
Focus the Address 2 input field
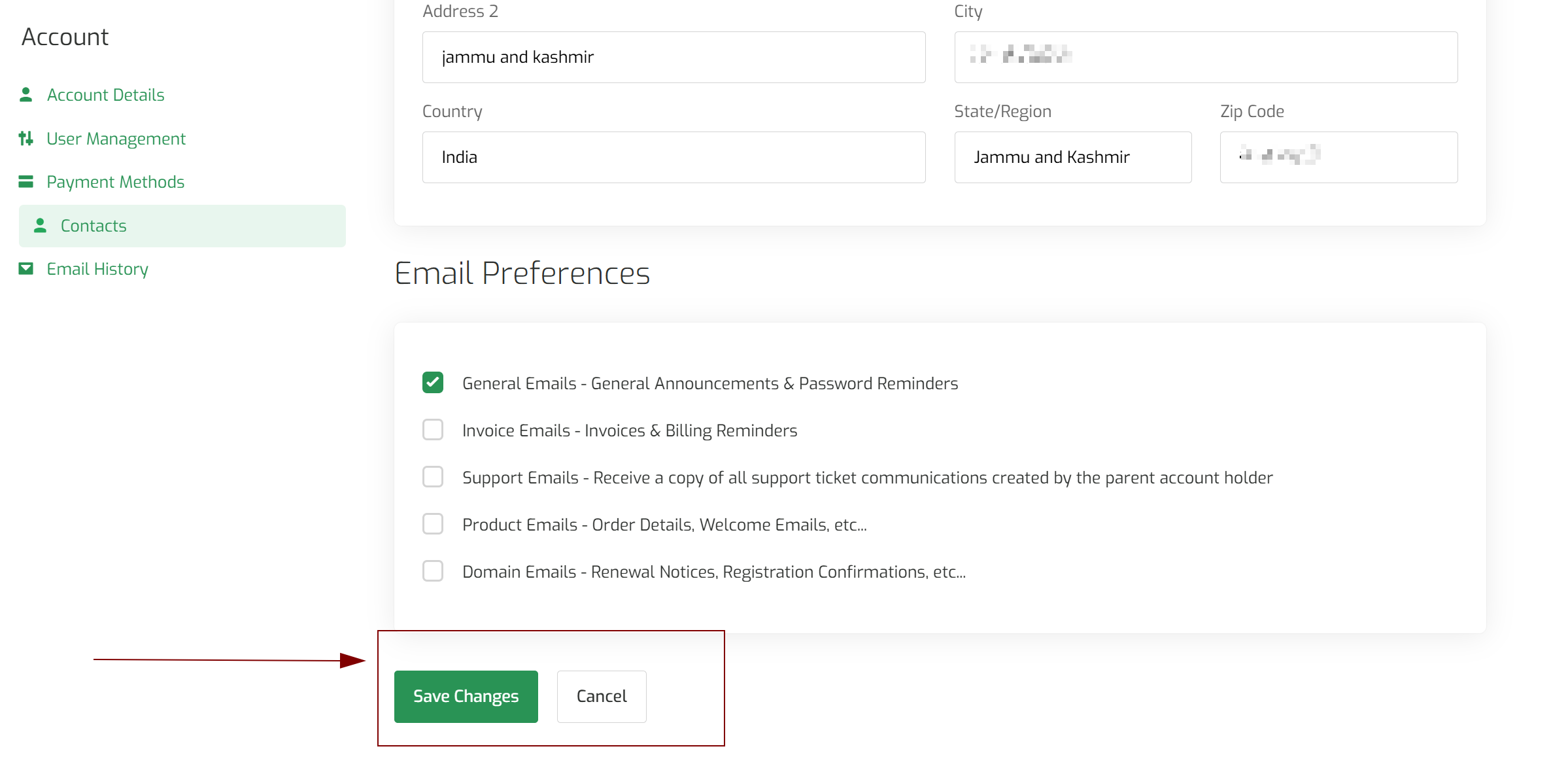pos(673,57)
